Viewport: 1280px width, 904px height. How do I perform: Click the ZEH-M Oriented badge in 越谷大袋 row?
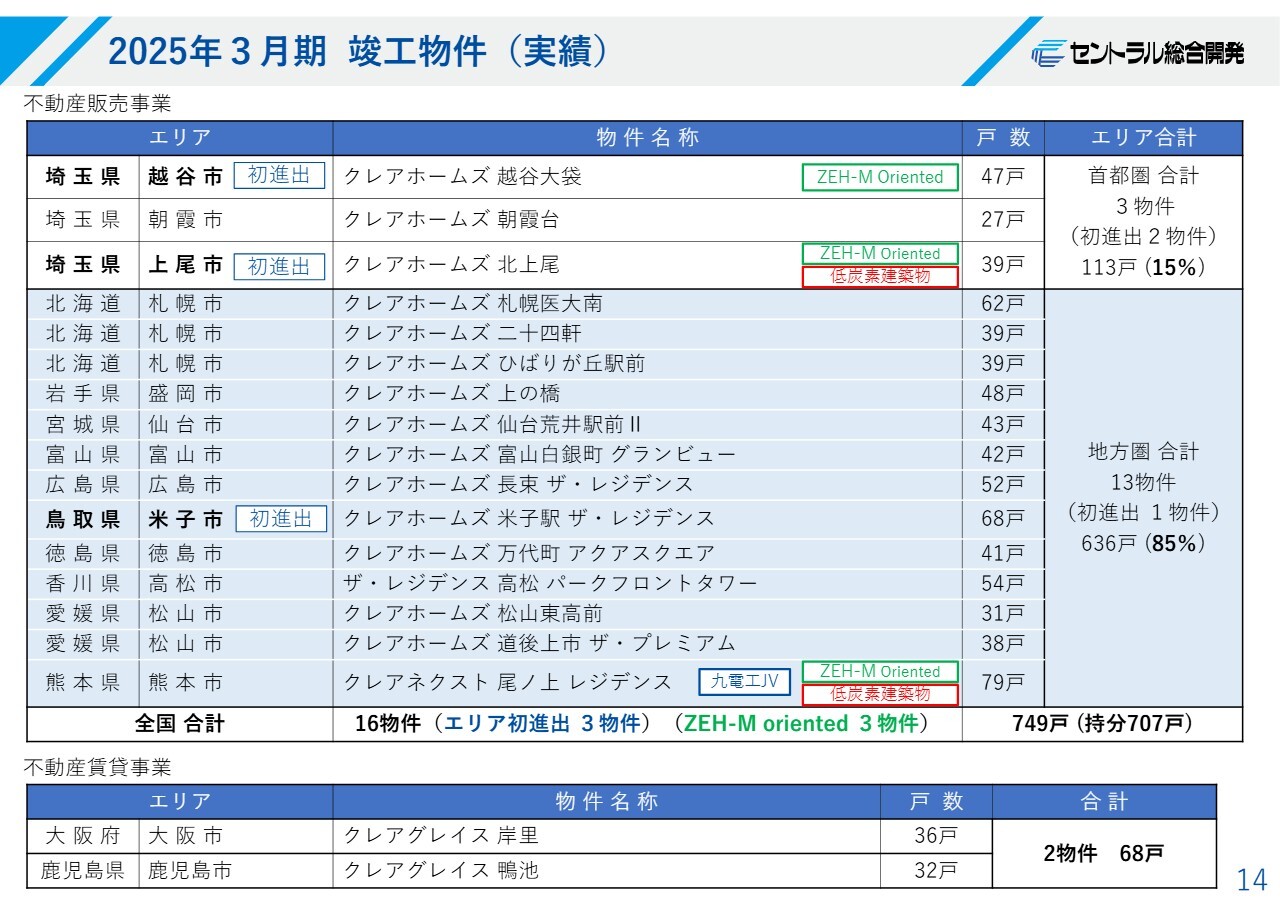tap(880, 177)
